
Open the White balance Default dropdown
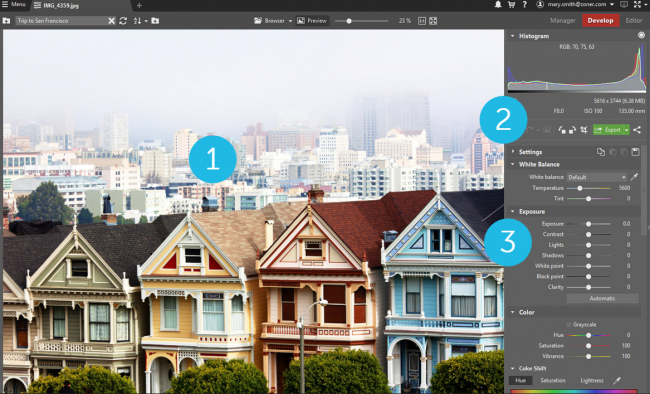(x=597, y=177)
